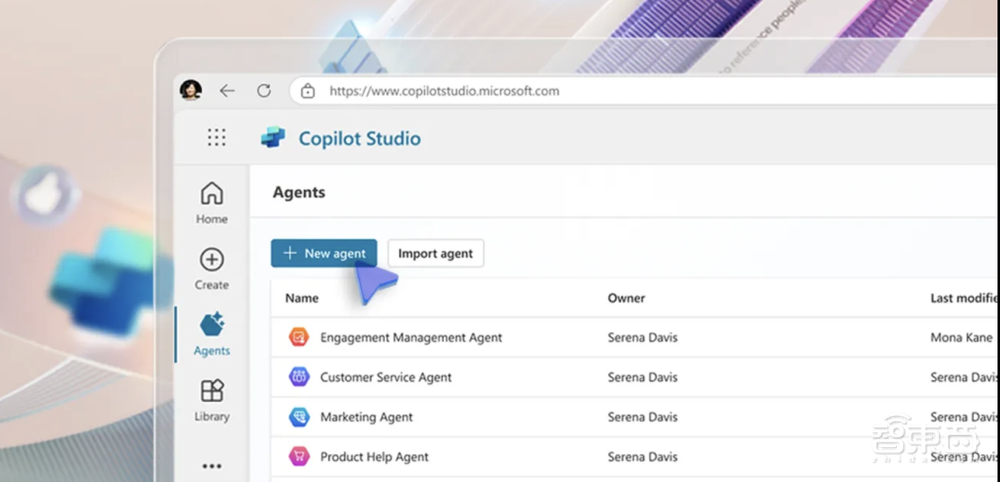The image size is (1000, 482).
Task: Click the Agents page heading
Action: (299, 192)
